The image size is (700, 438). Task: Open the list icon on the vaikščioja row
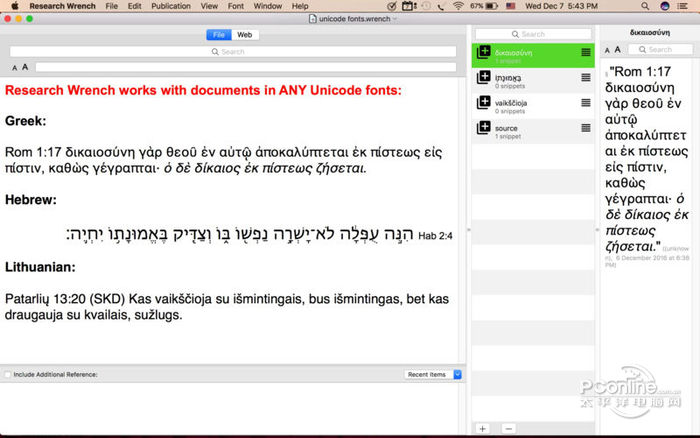coord(586,103)
